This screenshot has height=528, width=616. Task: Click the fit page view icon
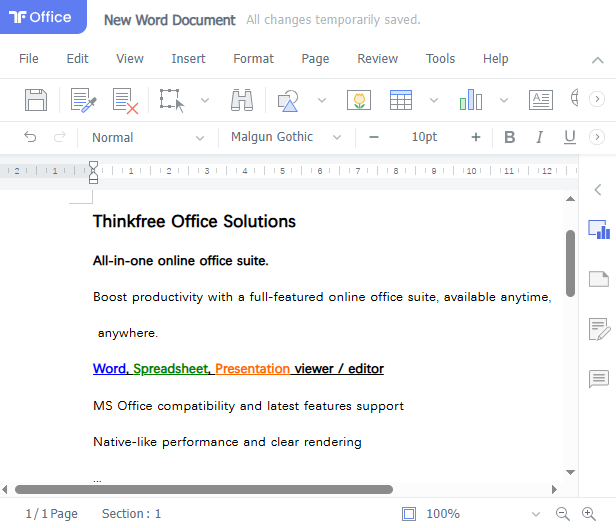click(409, 514)
